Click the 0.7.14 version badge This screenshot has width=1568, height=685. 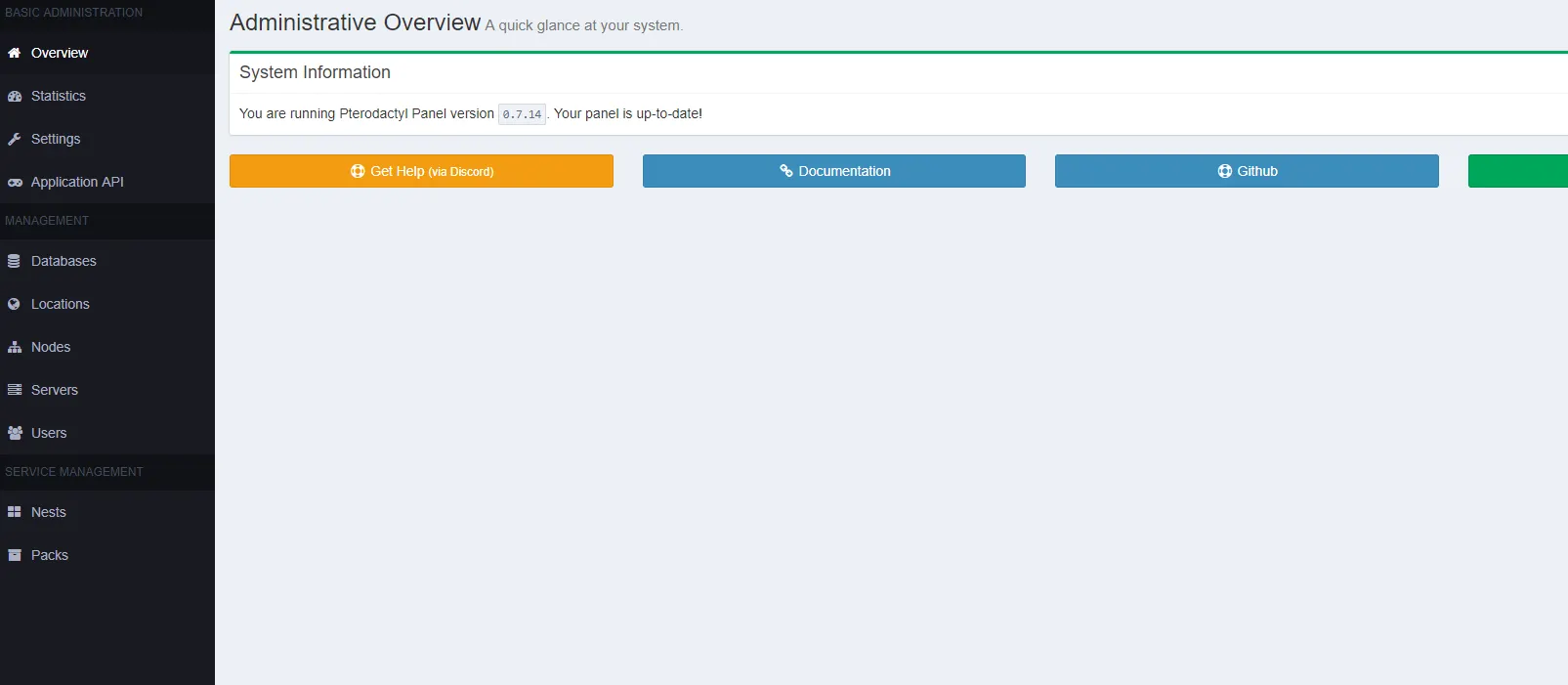522,114
